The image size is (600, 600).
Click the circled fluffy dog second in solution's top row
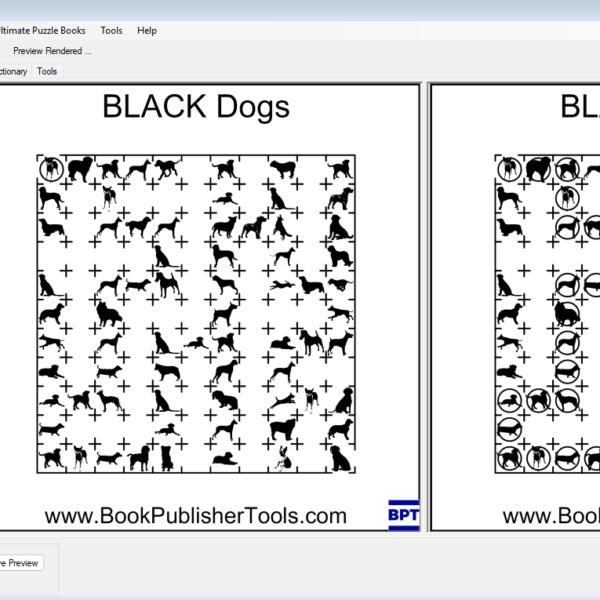click(x=539, y=168)
